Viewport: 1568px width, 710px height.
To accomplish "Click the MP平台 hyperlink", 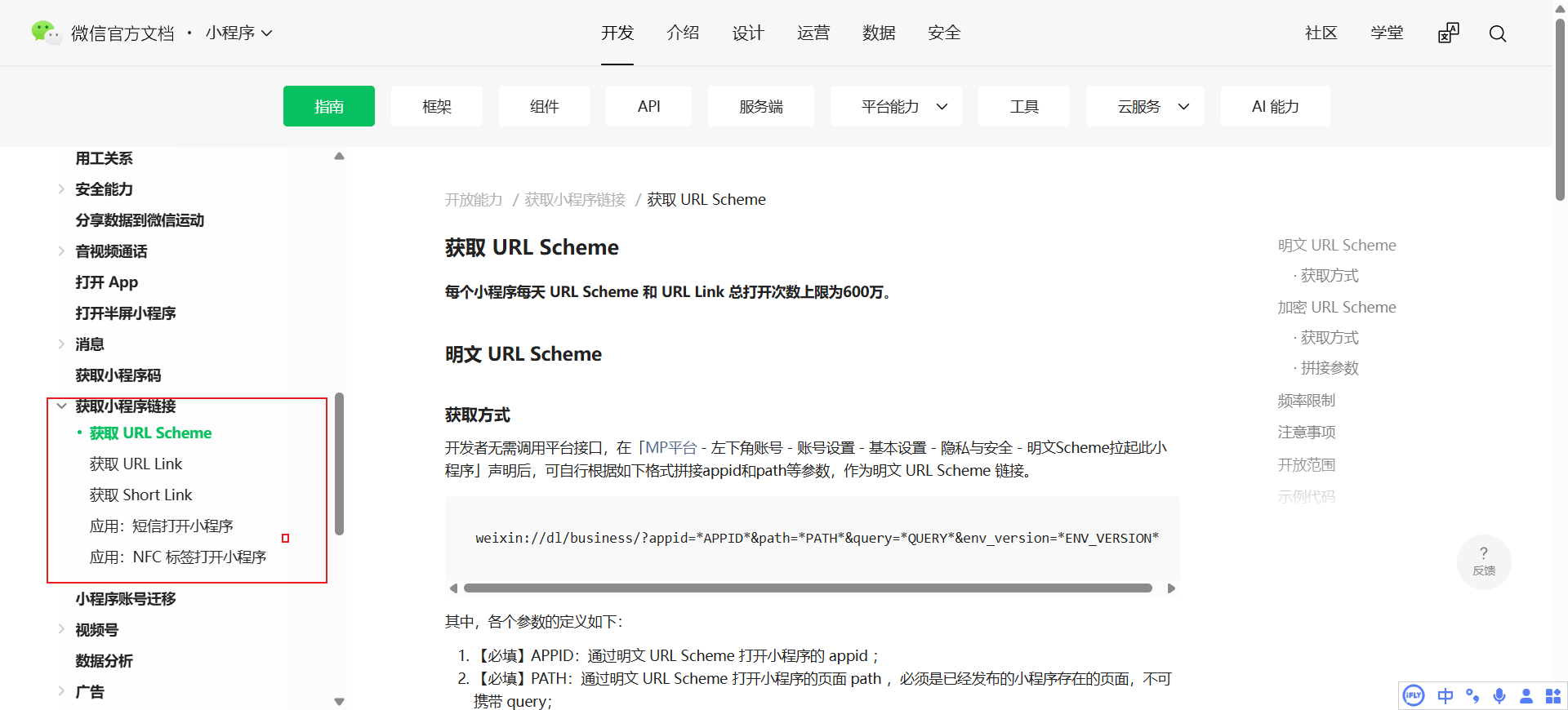I will click(x=671, y=447).
